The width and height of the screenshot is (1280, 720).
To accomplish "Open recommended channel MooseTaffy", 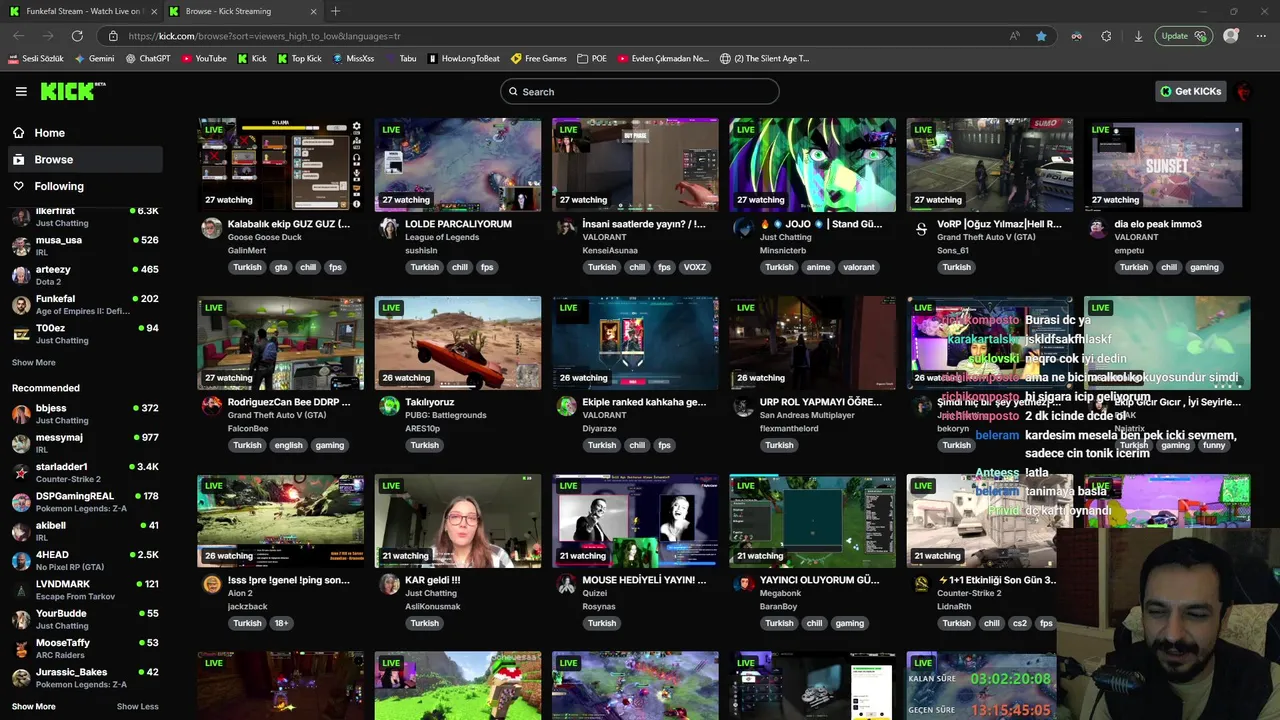I will coord(84,648).
